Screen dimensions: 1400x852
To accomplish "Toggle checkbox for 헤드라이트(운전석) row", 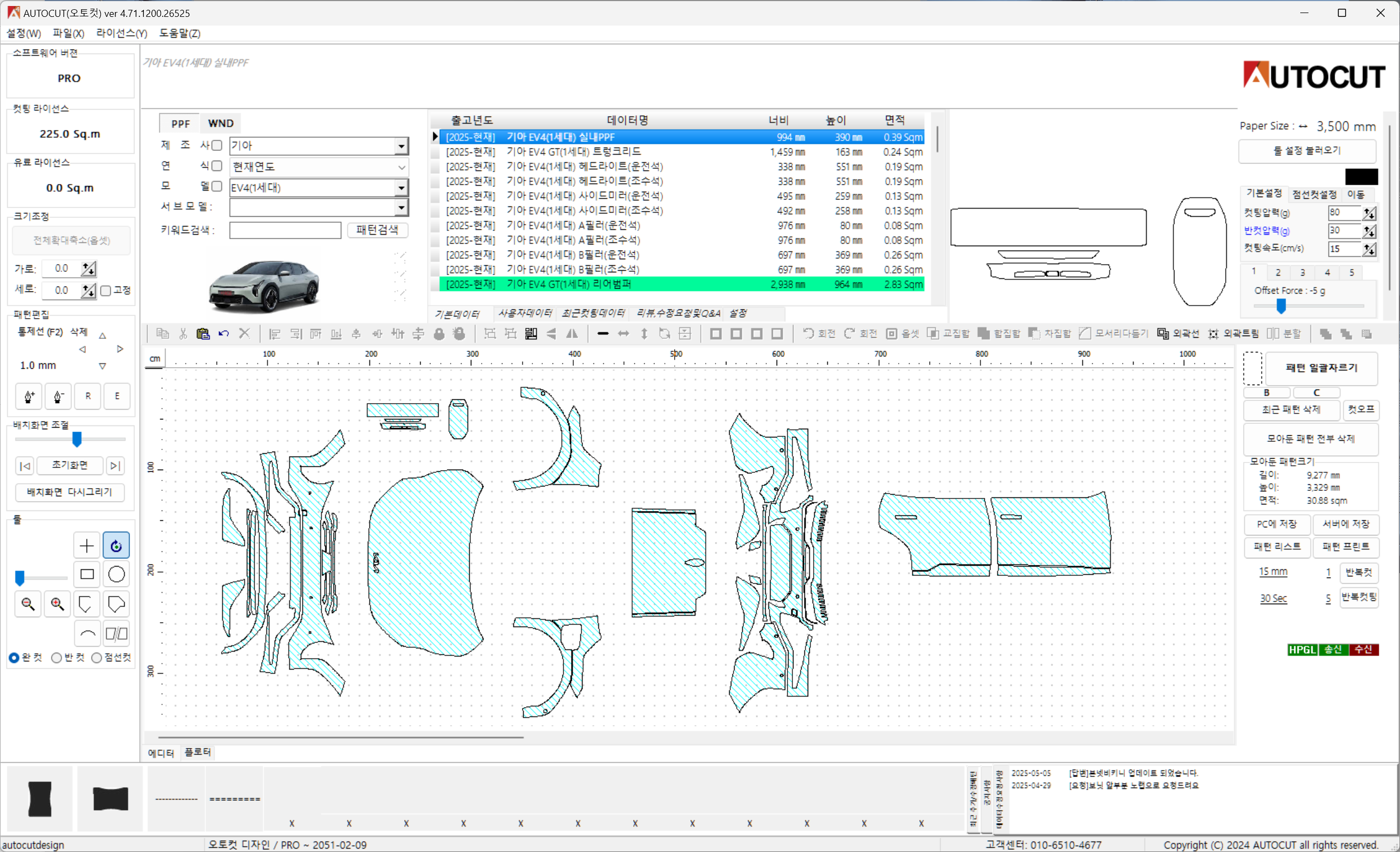I will click(435, 167).
